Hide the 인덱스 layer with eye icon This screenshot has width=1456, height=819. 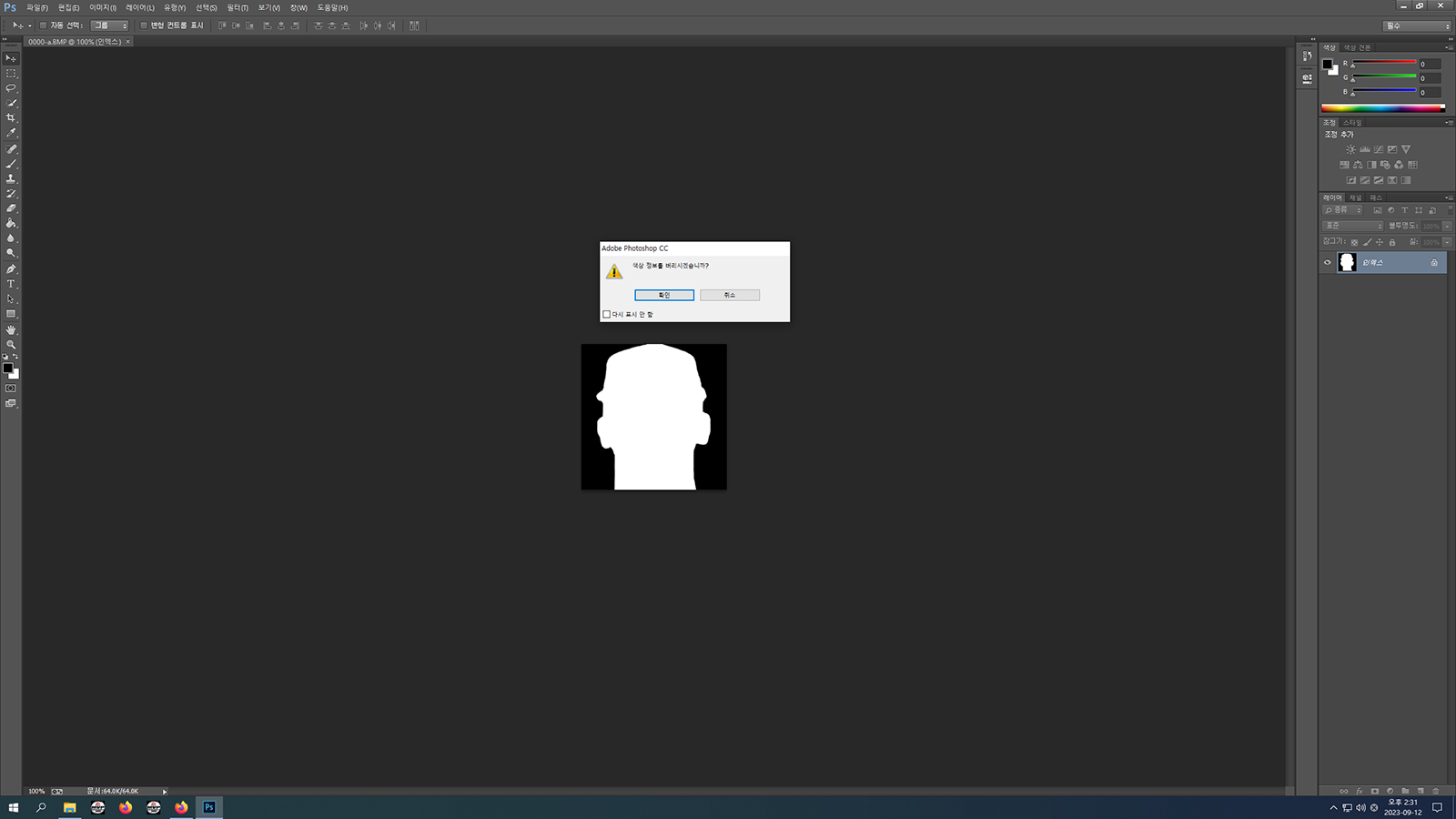(1327, 263)
